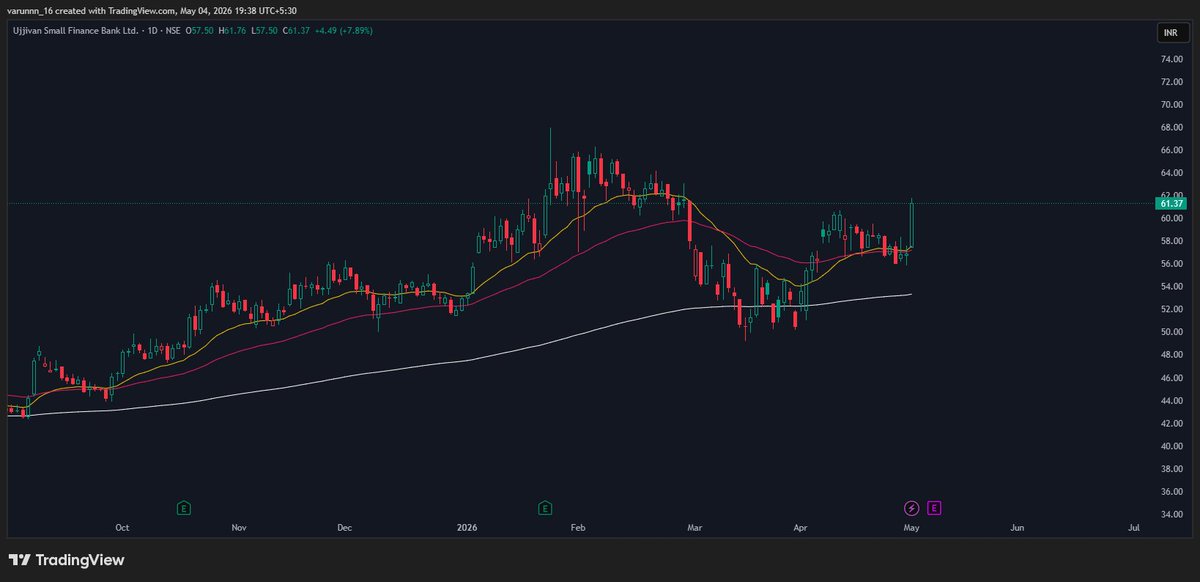
Task: Click the 54.00 price axis label
Action: click(x=1171, y=287)
